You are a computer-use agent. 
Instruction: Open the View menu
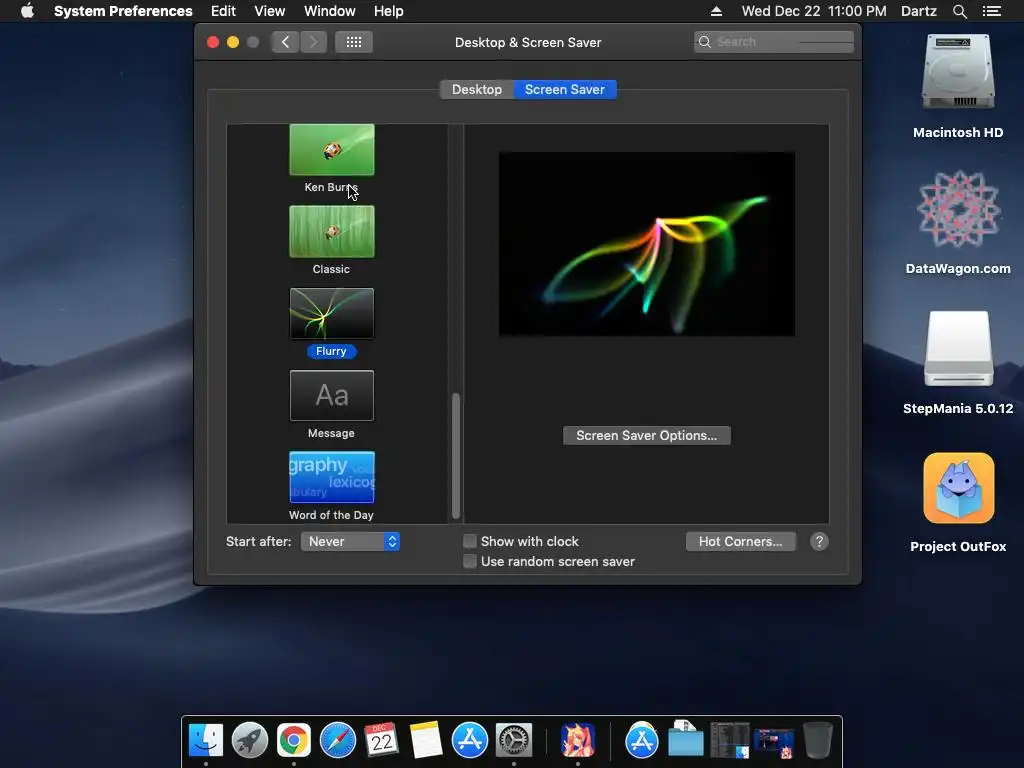pos(270,11)
